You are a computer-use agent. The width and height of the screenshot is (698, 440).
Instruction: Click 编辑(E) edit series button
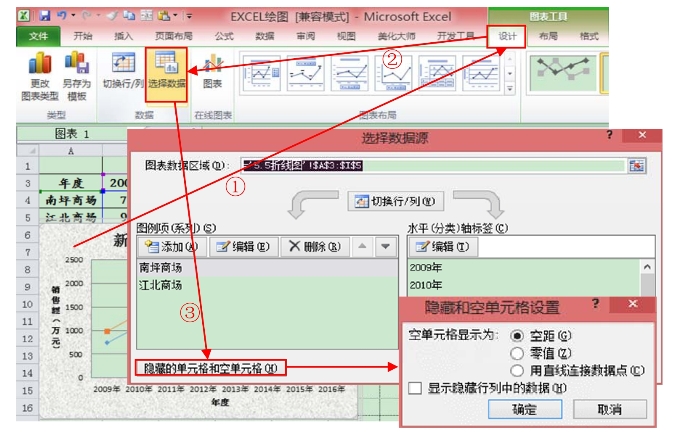(x=243, y=247)
